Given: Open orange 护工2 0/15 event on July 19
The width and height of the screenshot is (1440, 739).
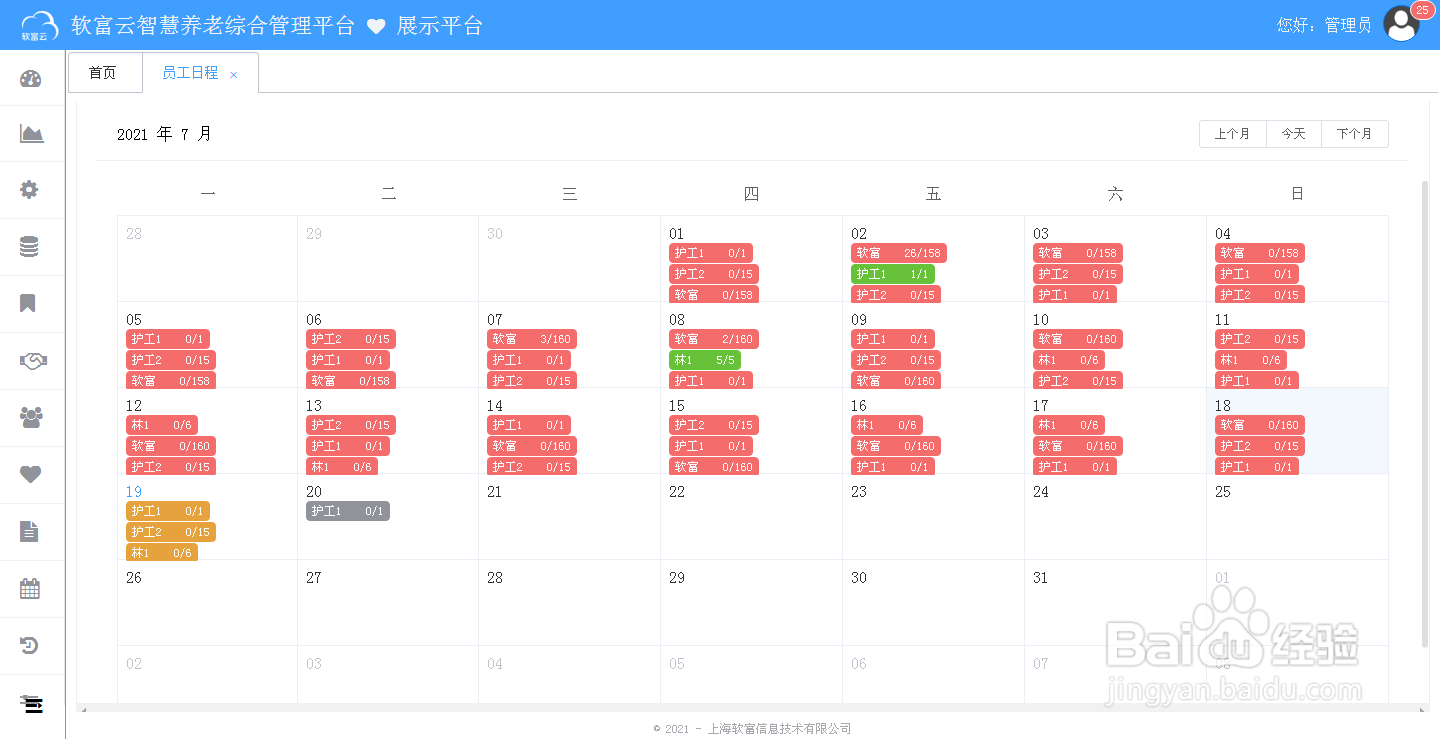Looking at the screenshot, I should click(171, 532).
